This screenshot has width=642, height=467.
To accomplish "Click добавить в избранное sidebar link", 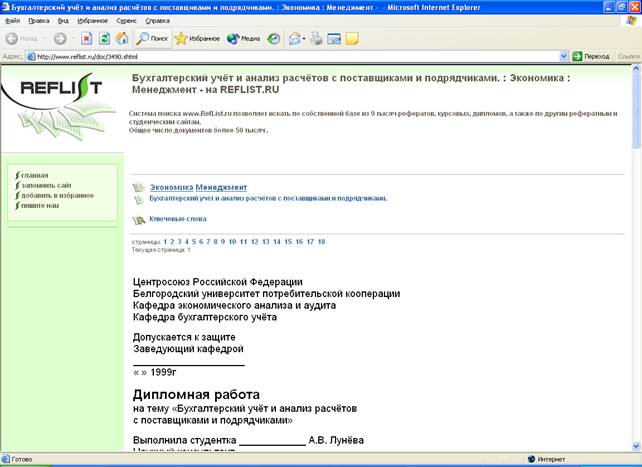I will [58, 196].
